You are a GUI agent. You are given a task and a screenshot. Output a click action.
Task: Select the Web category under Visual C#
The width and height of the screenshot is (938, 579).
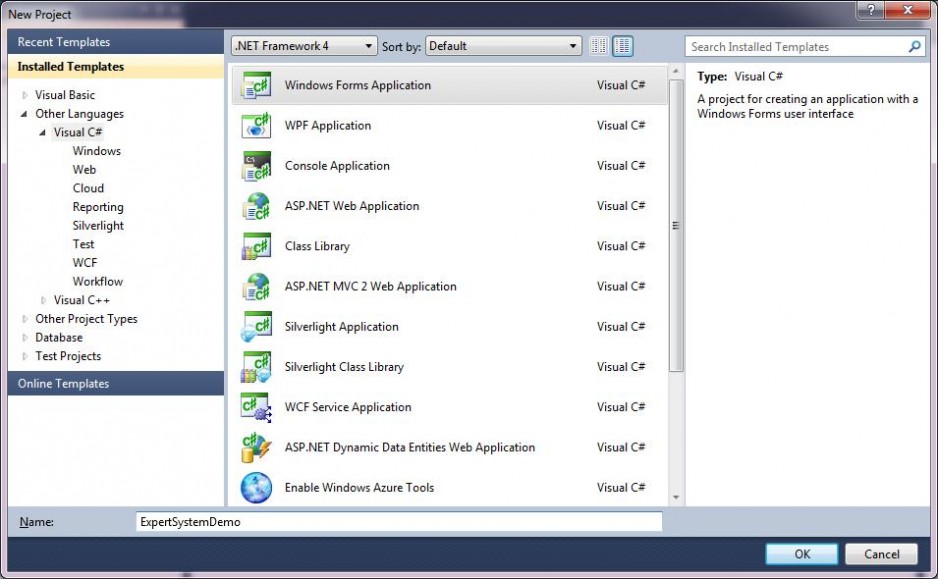coord(84,169)
